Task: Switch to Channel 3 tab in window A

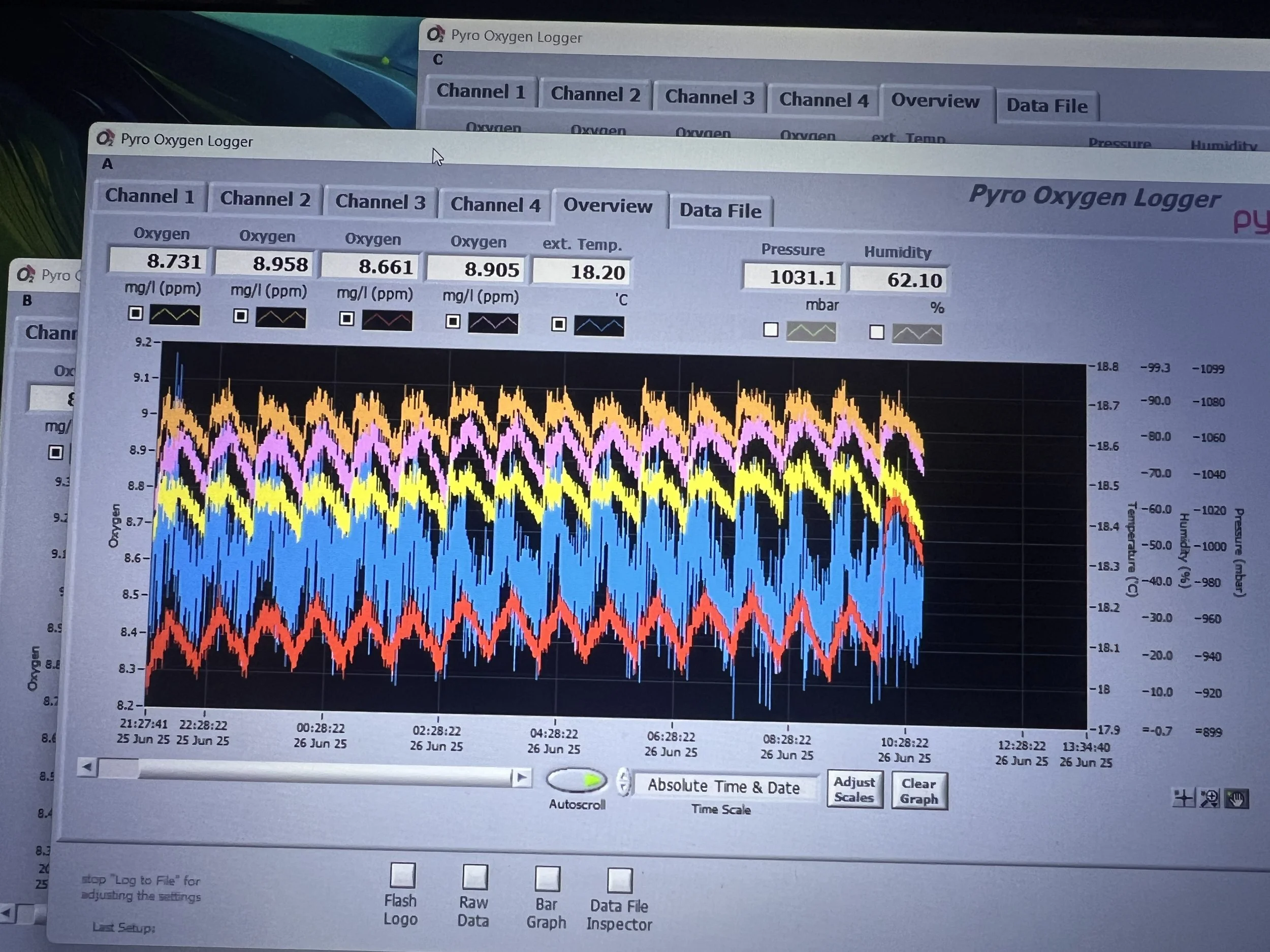Action: 380,202
